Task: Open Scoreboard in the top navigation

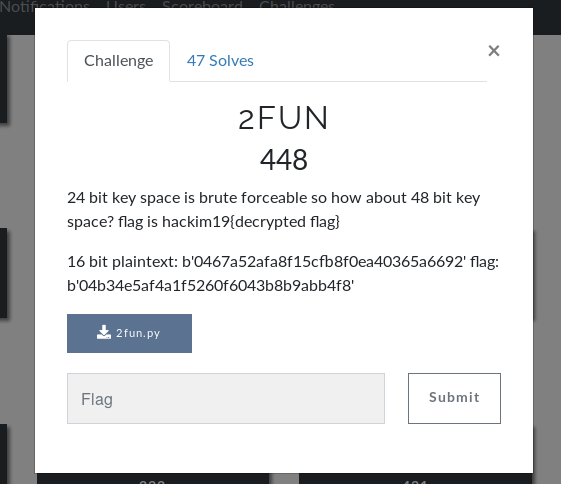Action: pos(203,4)
